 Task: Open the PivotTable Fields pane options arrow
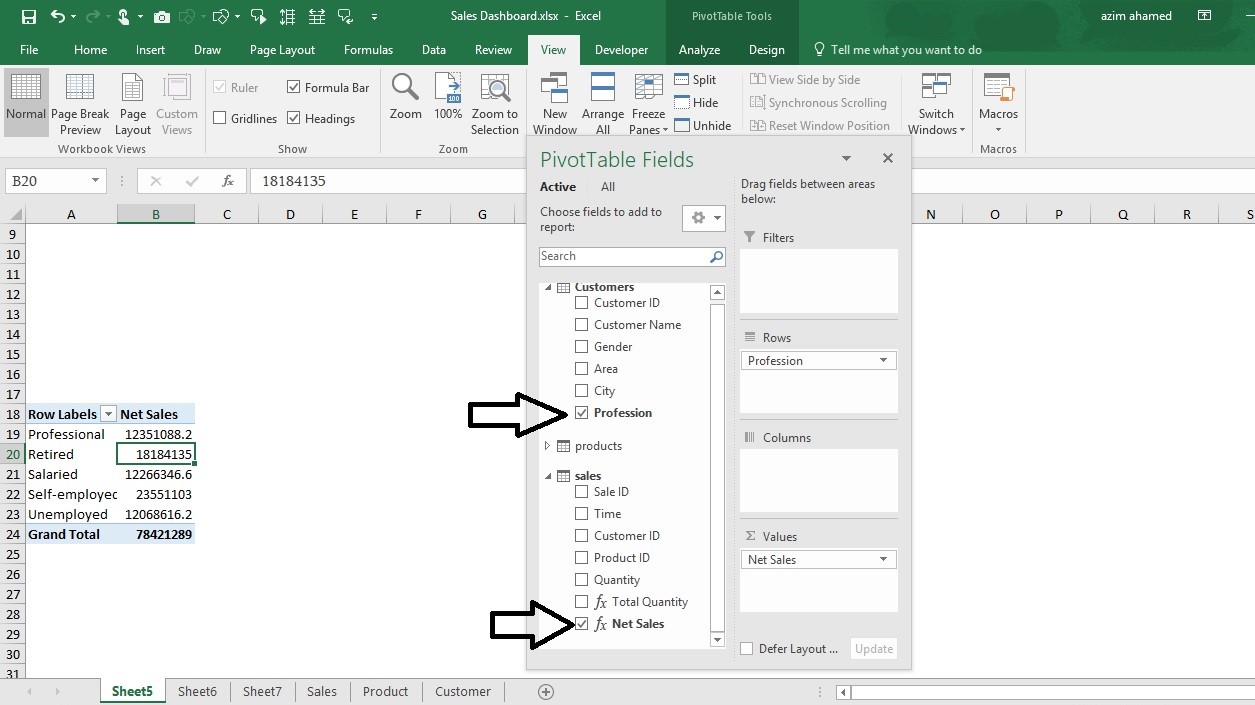click(x=846, y=158)
